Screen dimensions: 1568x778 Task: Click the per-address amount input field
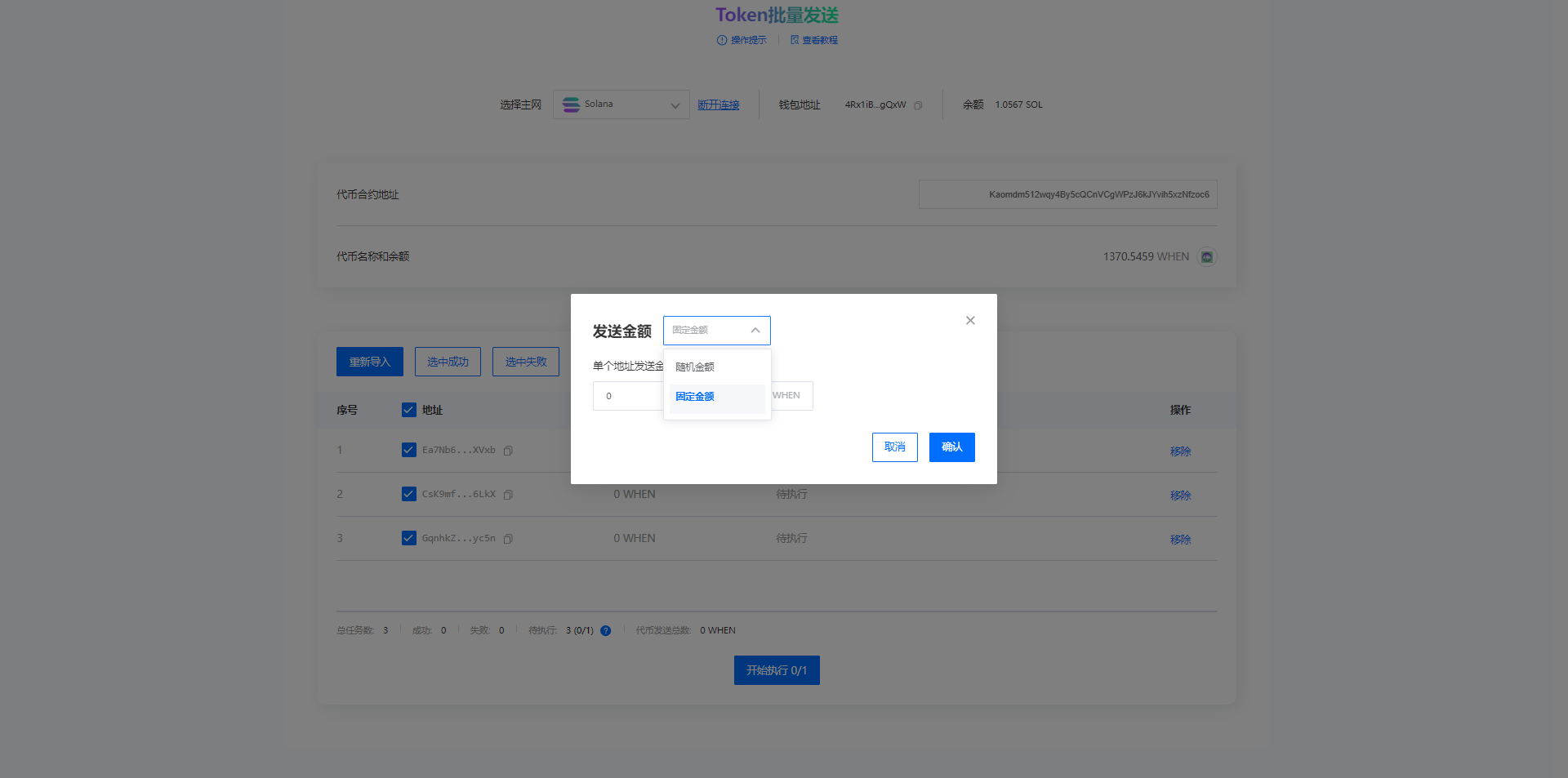(629, 396)
